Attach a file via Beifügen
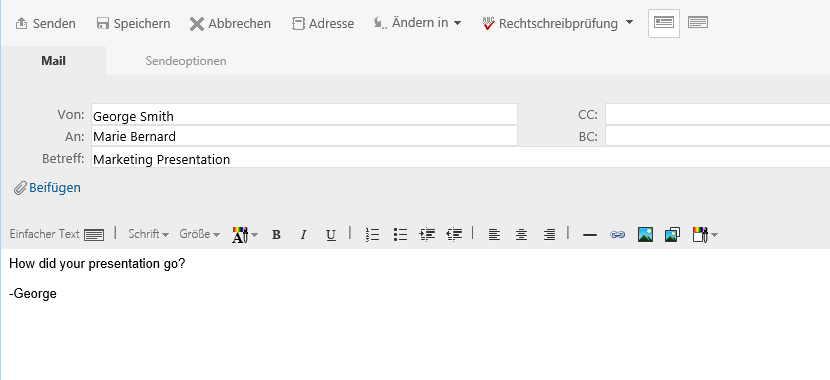 [48, 188]
